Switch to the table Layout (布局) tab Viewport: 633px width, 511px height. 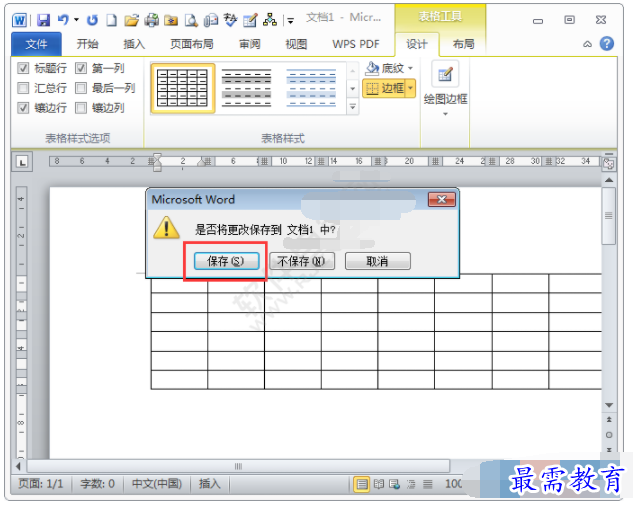click(x=463, y=44)
